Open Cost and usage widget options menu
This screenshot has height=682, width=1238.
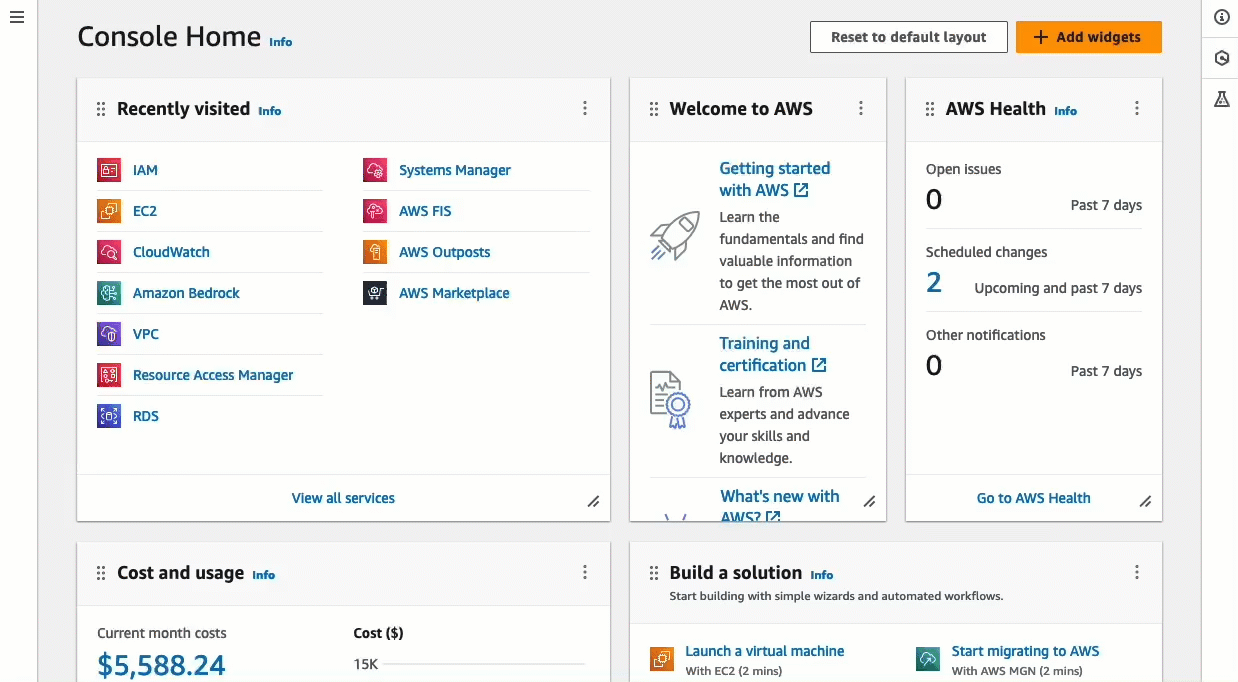[x=585, y=573]
